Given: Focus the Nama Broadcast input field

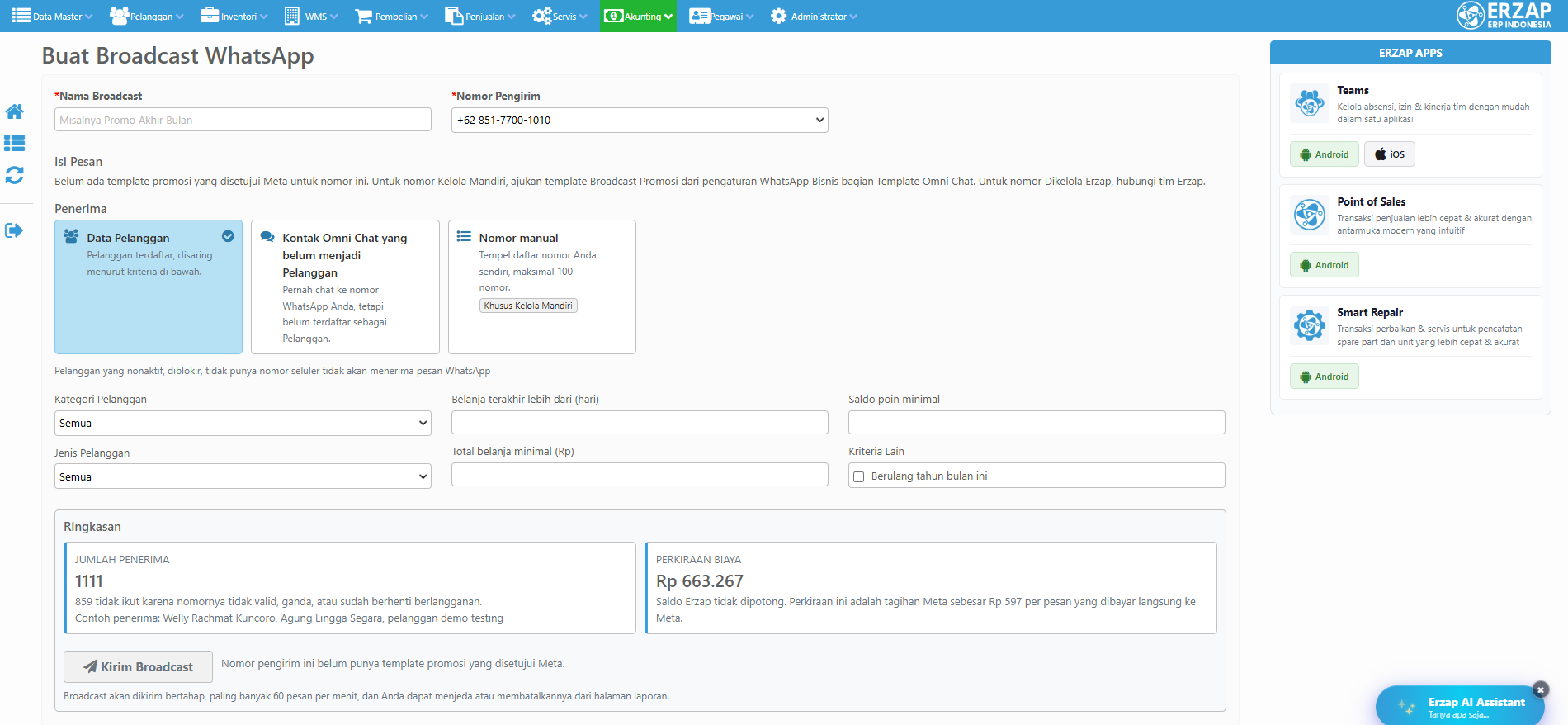Looking at the screenshot, I should pos(243,120).
